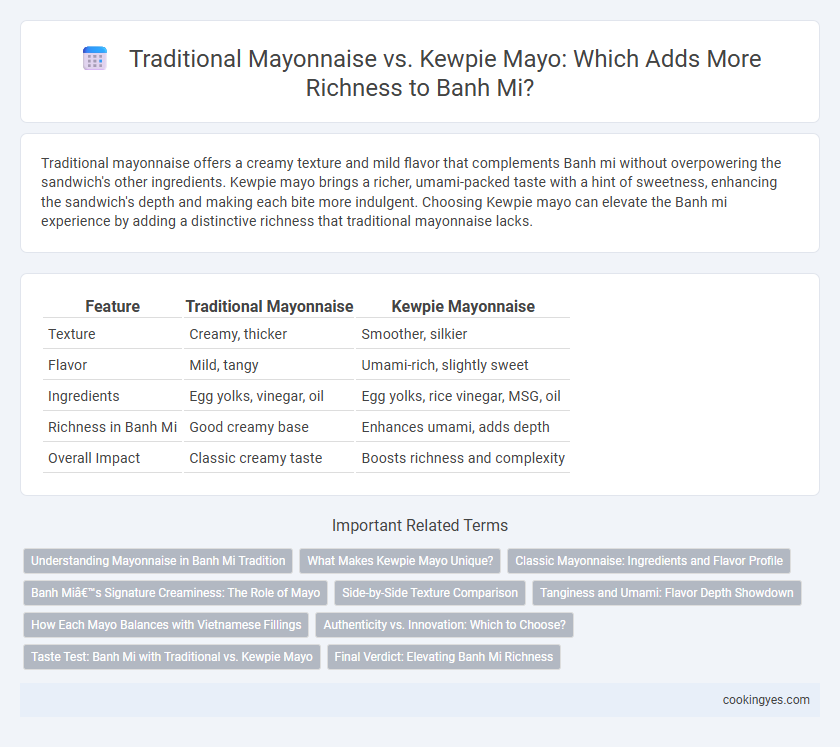This screenshot has height=747, width=840.
Task: Click the article title heading
Action: tap(445, 73)
